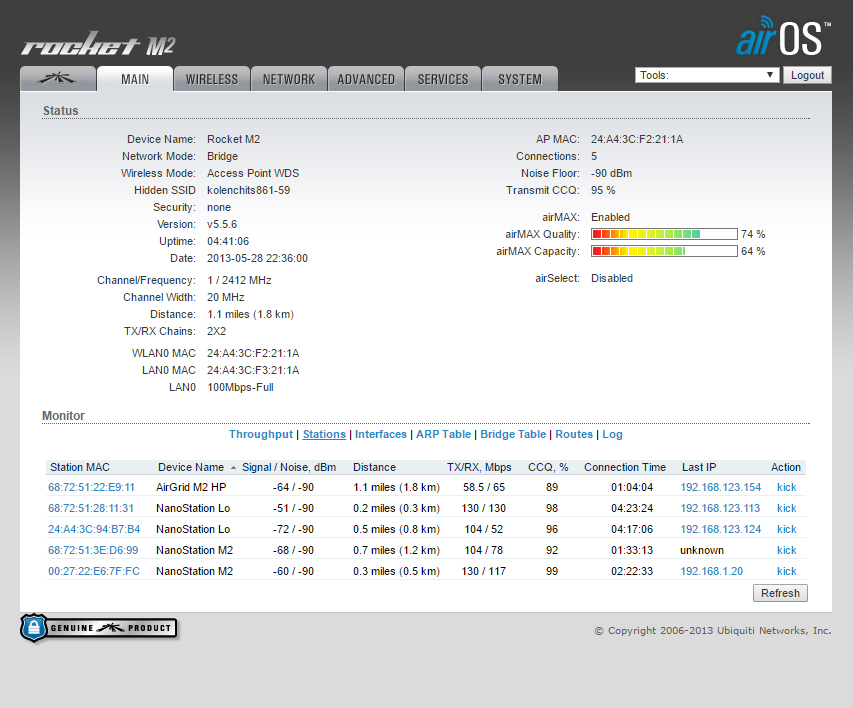This screenshot has width=853, height=708.
Task: Open station MAC 68:72:51:28:11:31
Action: click(91, 508)
